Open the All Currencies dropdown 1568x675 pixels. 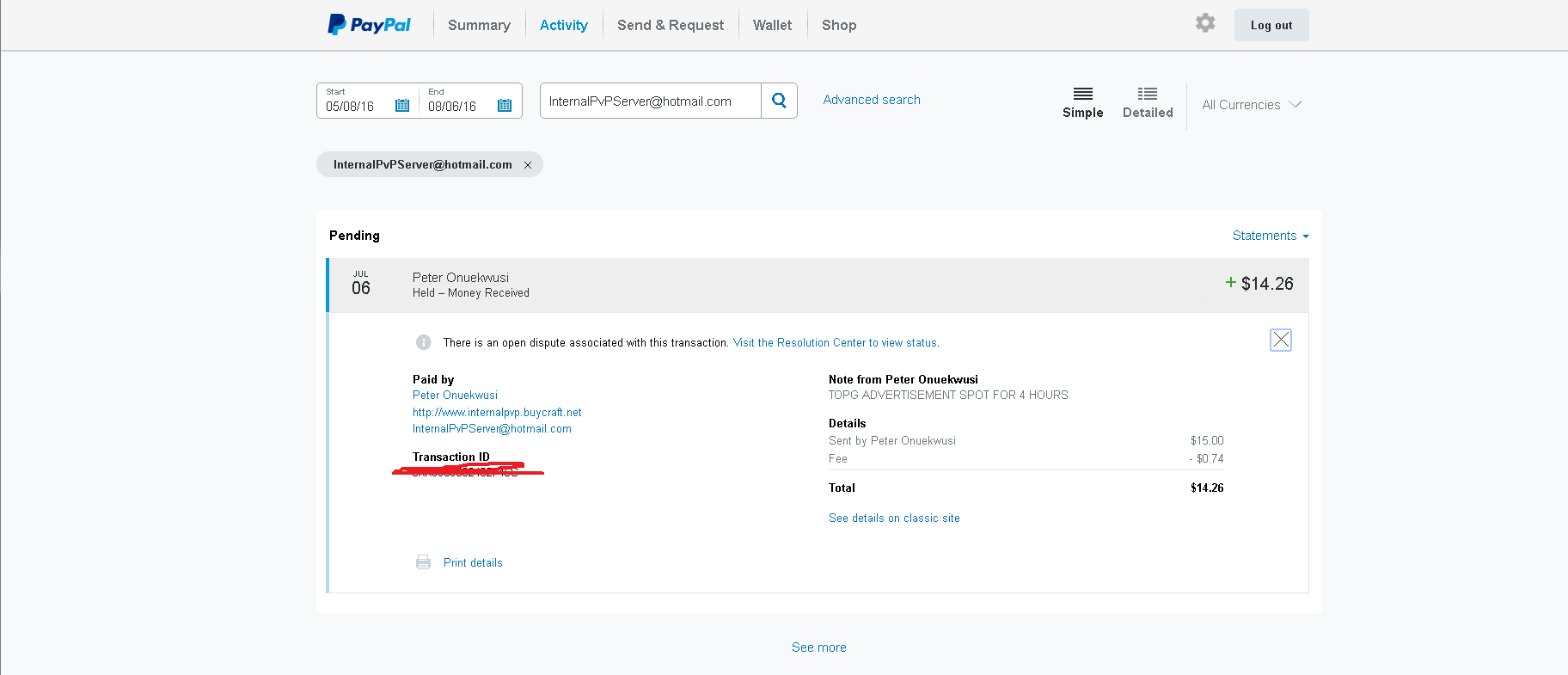(1252, 105)
